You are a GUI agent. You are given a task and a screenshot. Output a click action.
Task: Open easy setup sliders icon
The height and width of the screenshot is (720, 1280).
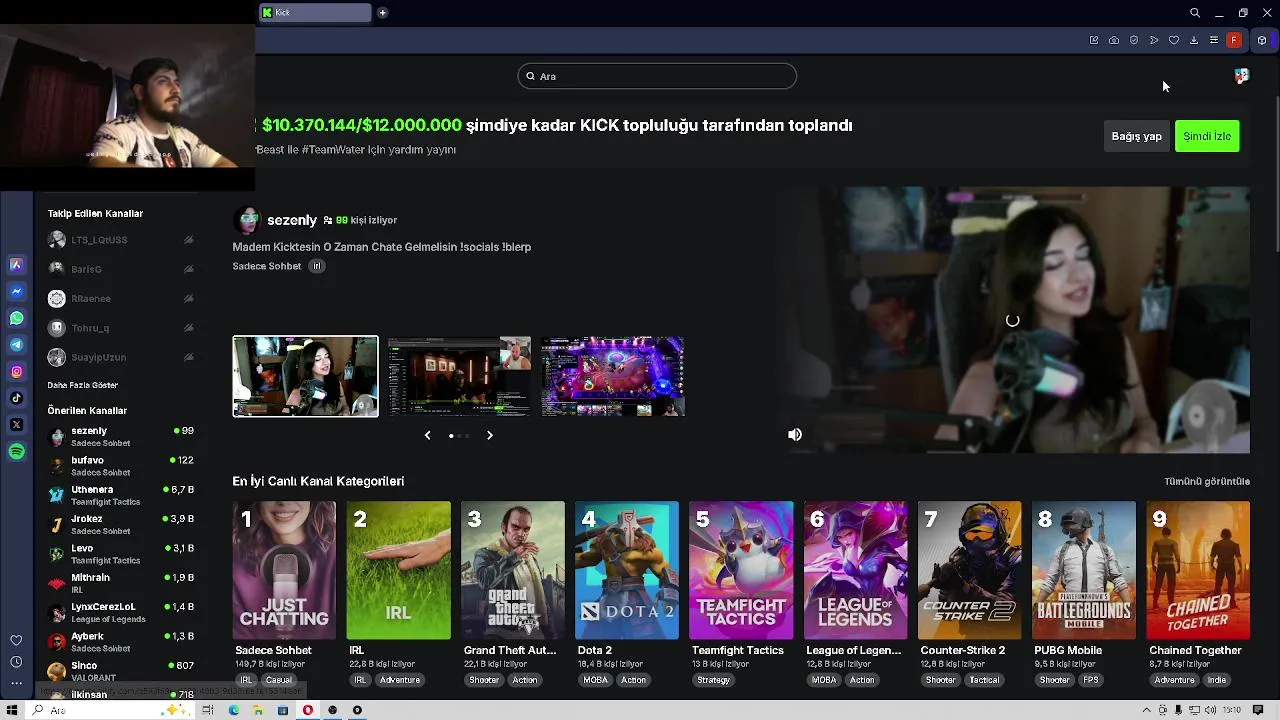(x=1214, y=40)
